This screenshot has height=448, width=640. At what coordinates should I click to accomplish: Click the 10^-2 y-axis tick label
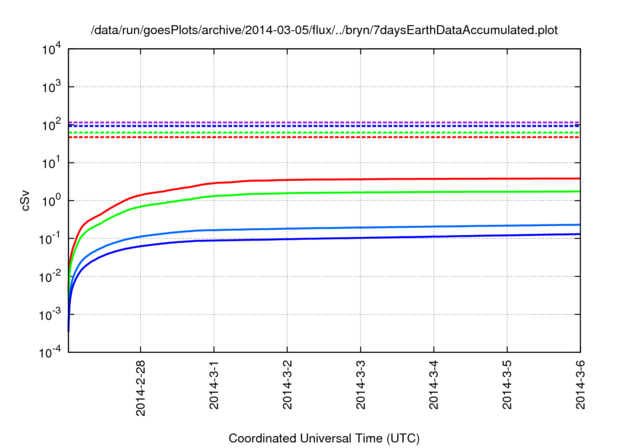(50, 277)
